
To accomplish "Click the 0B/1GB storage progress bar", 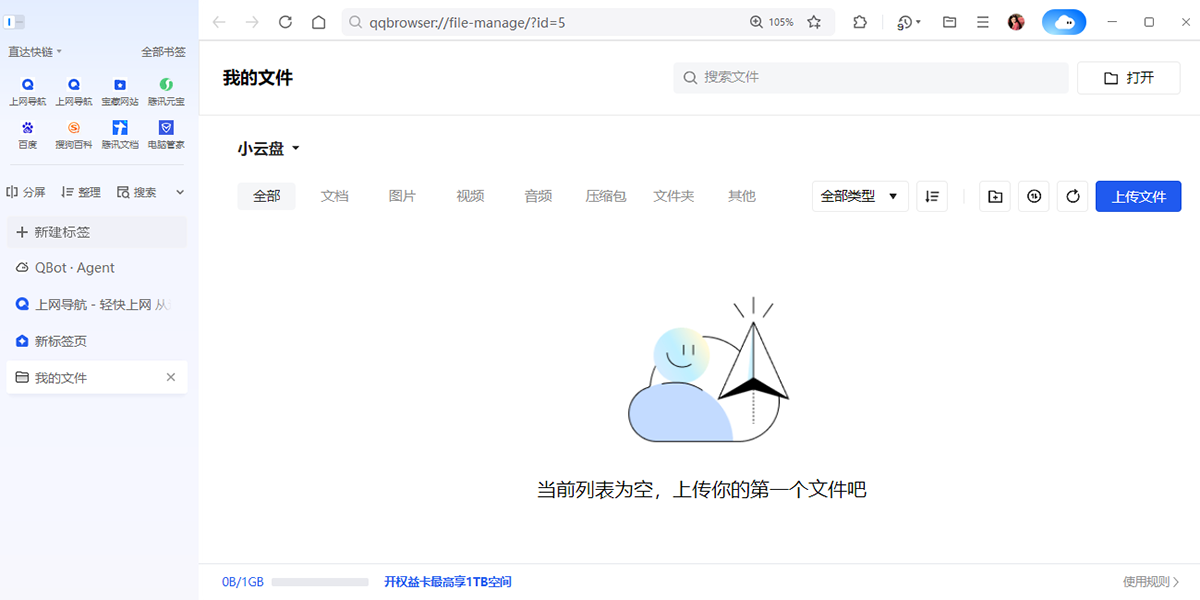I will (320, 582).
